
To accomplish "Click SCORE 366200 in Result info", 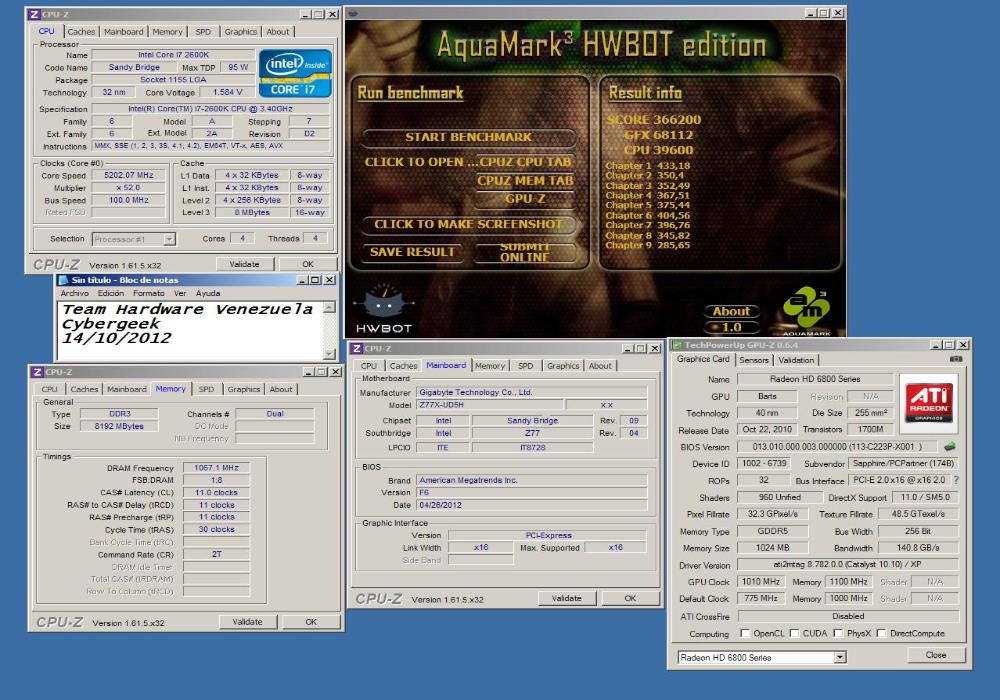I will pos(653,120).
